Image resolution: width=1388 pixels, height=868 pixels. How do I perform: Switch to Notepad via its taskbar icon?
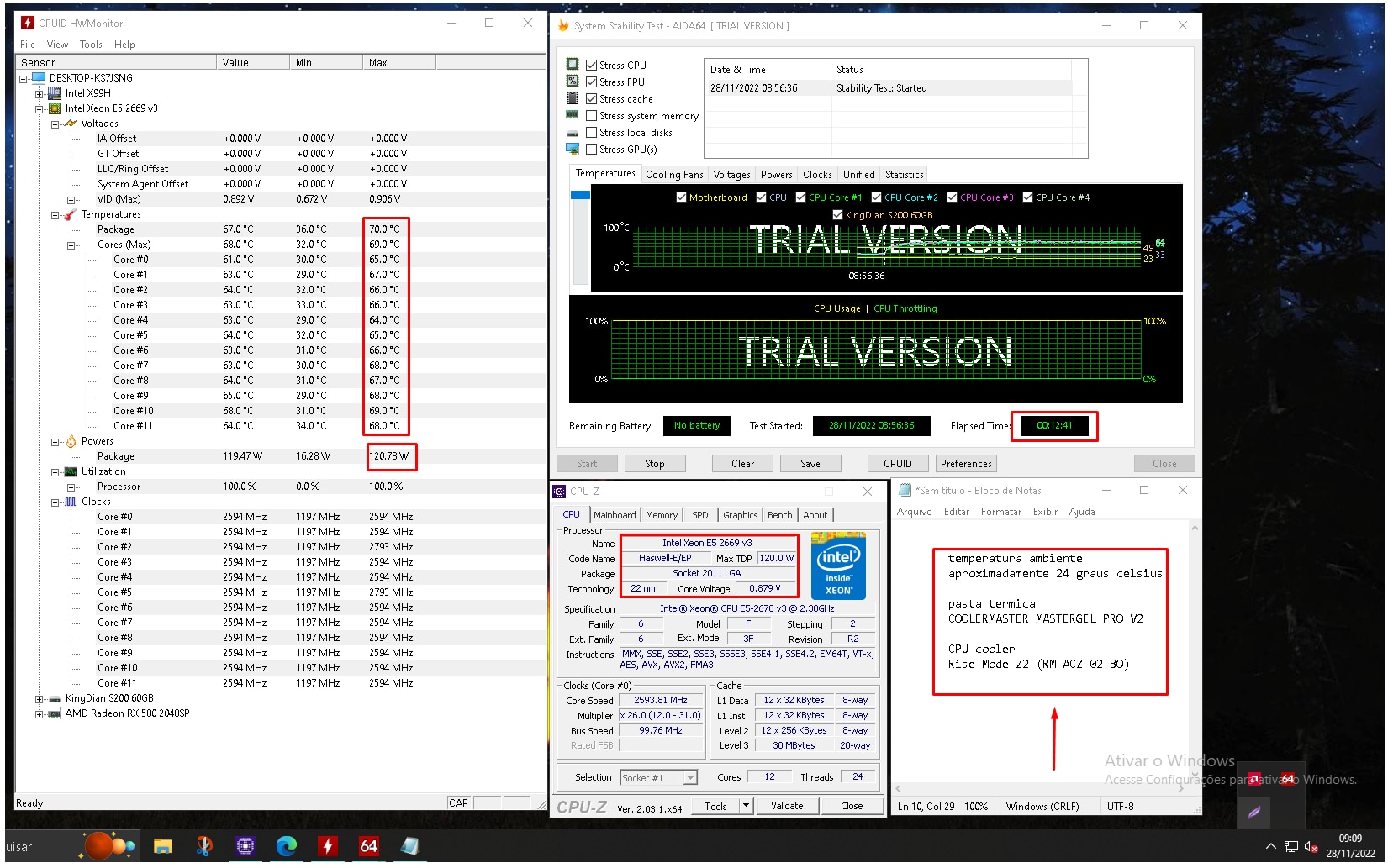click(x=409, y=846)
